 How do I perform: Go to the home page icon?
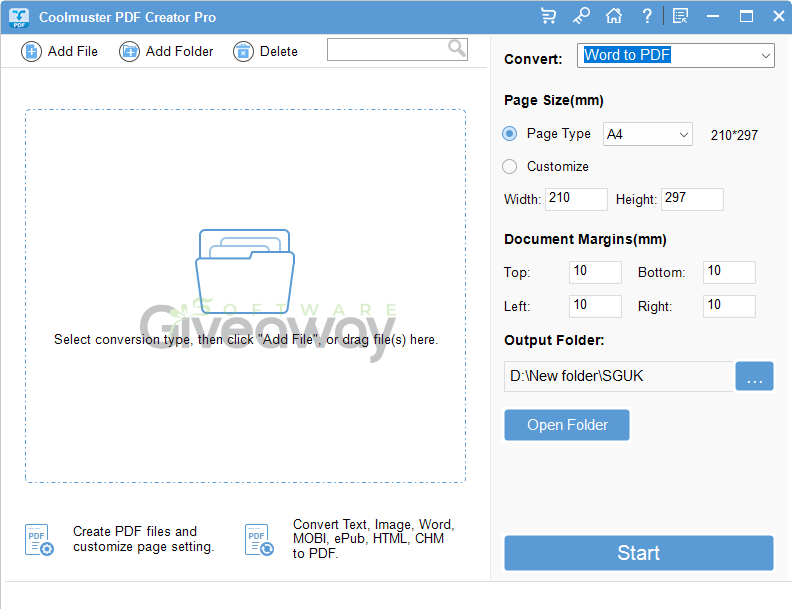click(x=614, y=16)
